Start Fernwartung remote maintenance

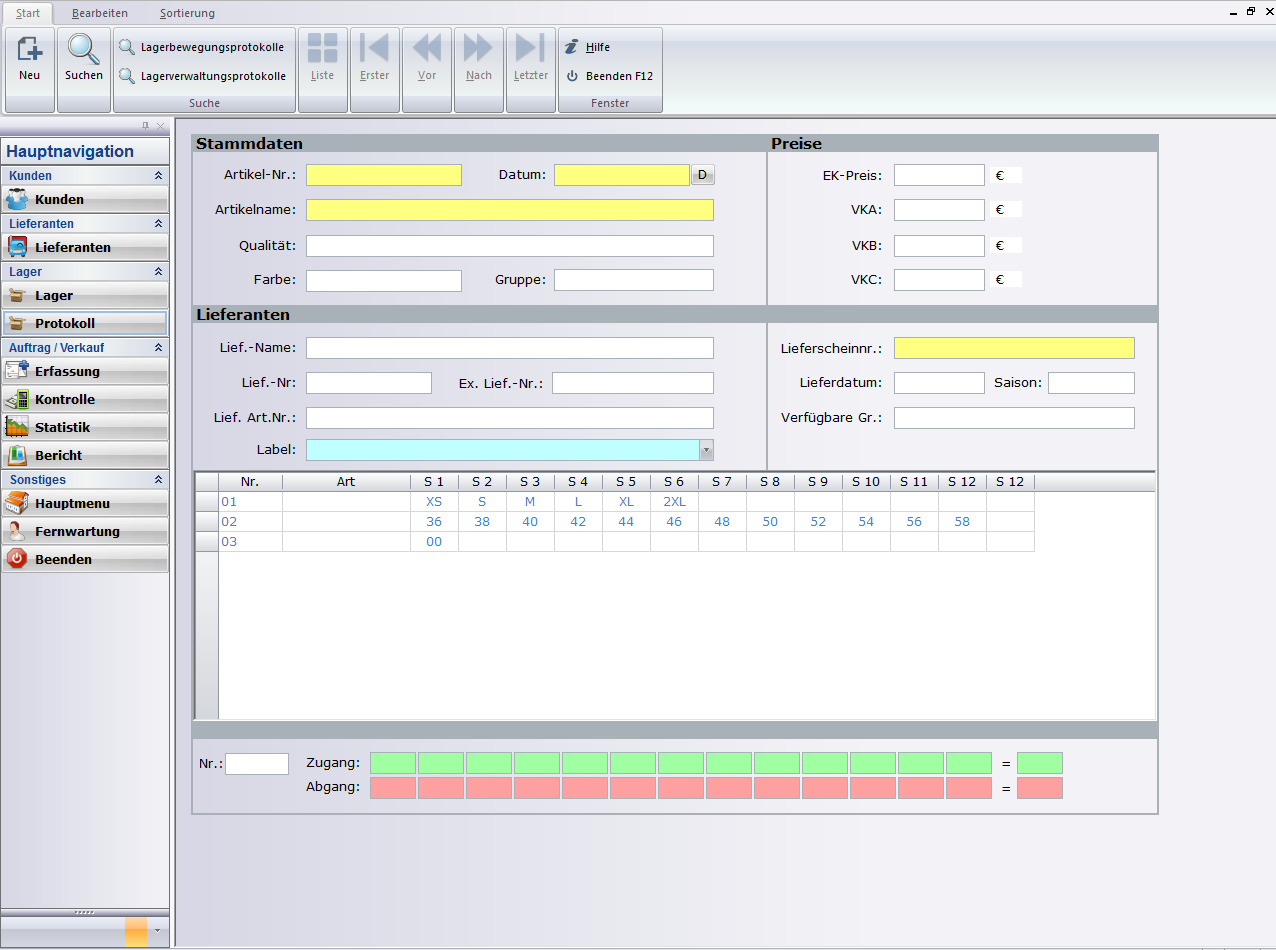pyautogui.click(x=85, y=531)
